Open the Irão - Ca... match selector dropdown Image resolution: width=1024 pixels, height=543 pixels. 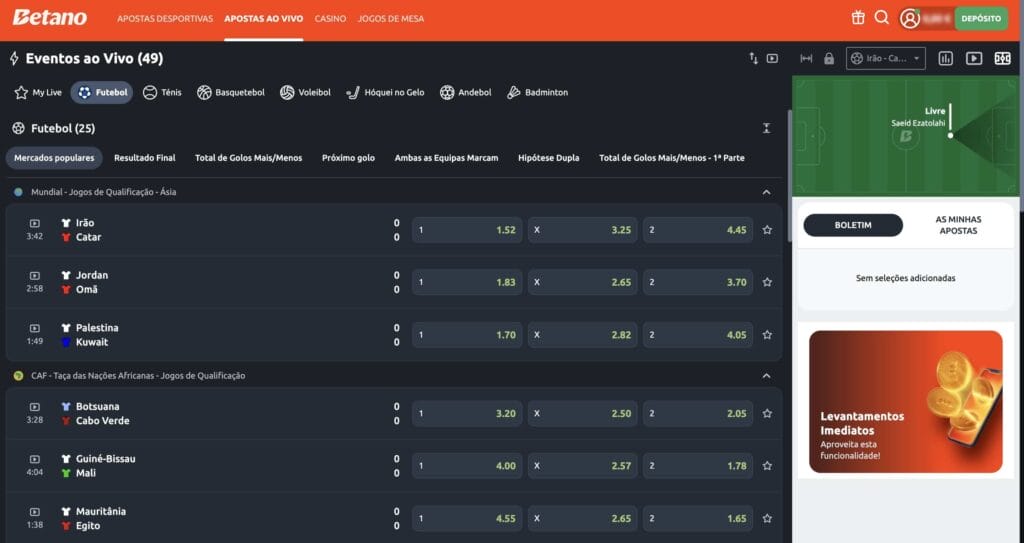[x=886, y=58]
